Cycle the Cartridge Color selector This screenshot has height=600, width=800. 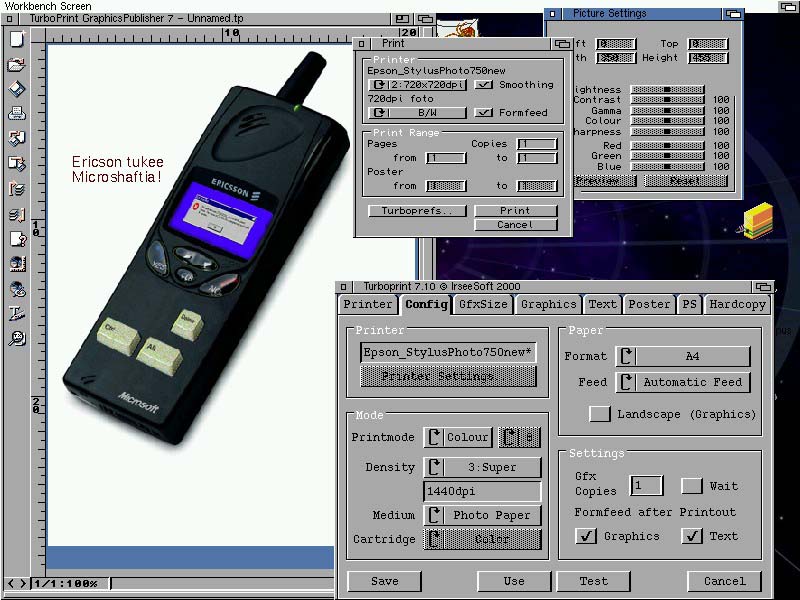click(482, 539)
